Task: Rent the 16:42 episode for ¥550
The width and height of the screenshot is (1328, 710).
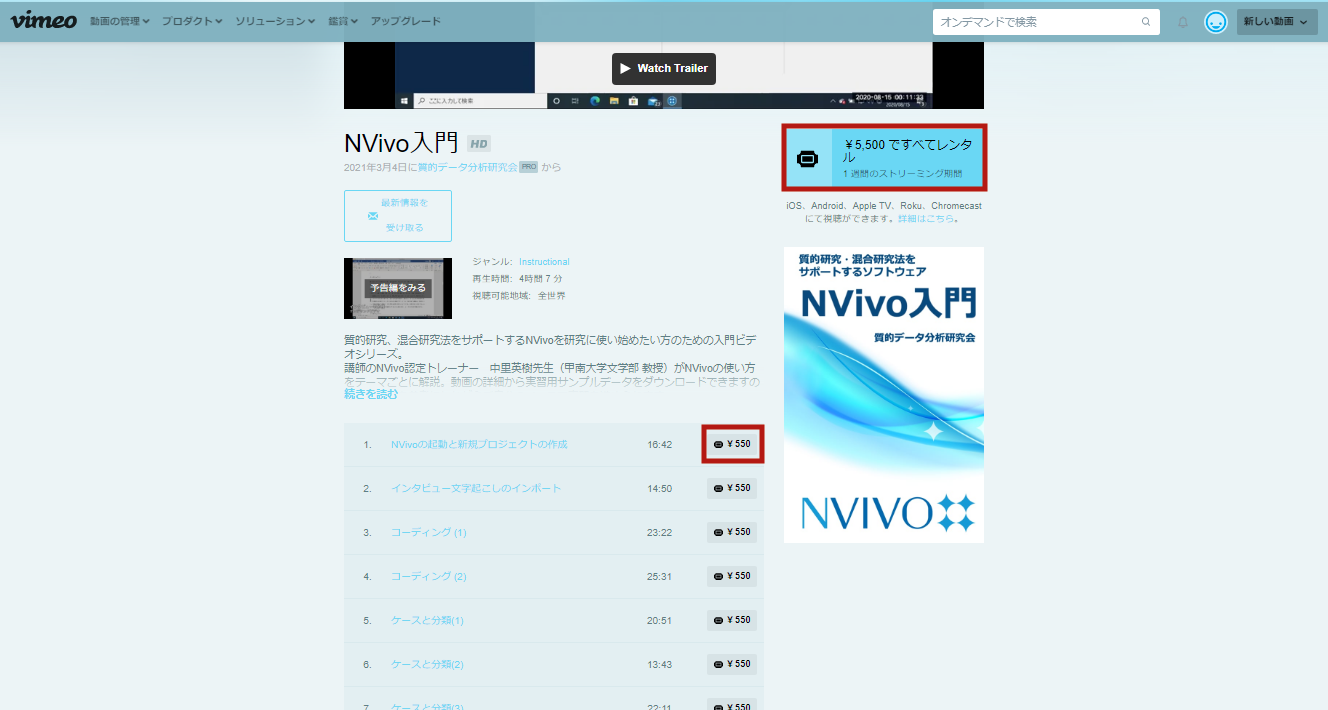Action: click(x=732, y=444)
